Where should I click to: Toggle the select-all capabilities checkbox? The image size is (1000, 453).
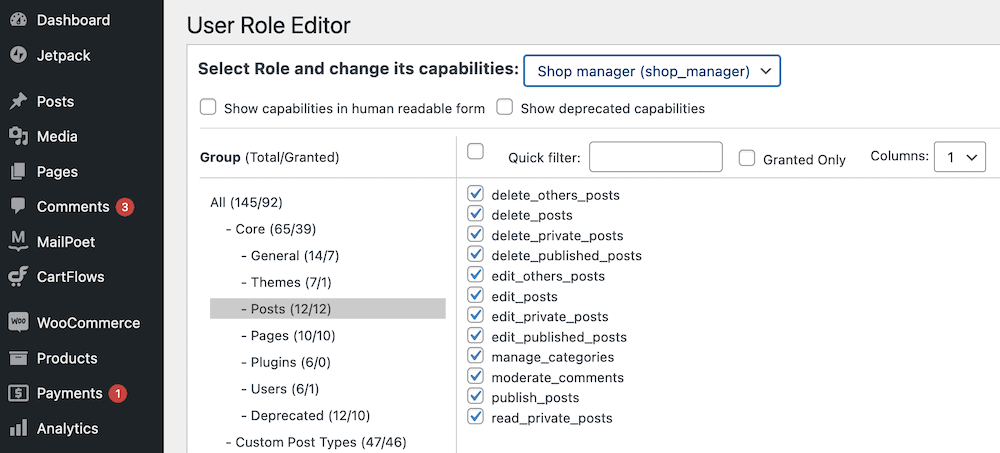475,151
